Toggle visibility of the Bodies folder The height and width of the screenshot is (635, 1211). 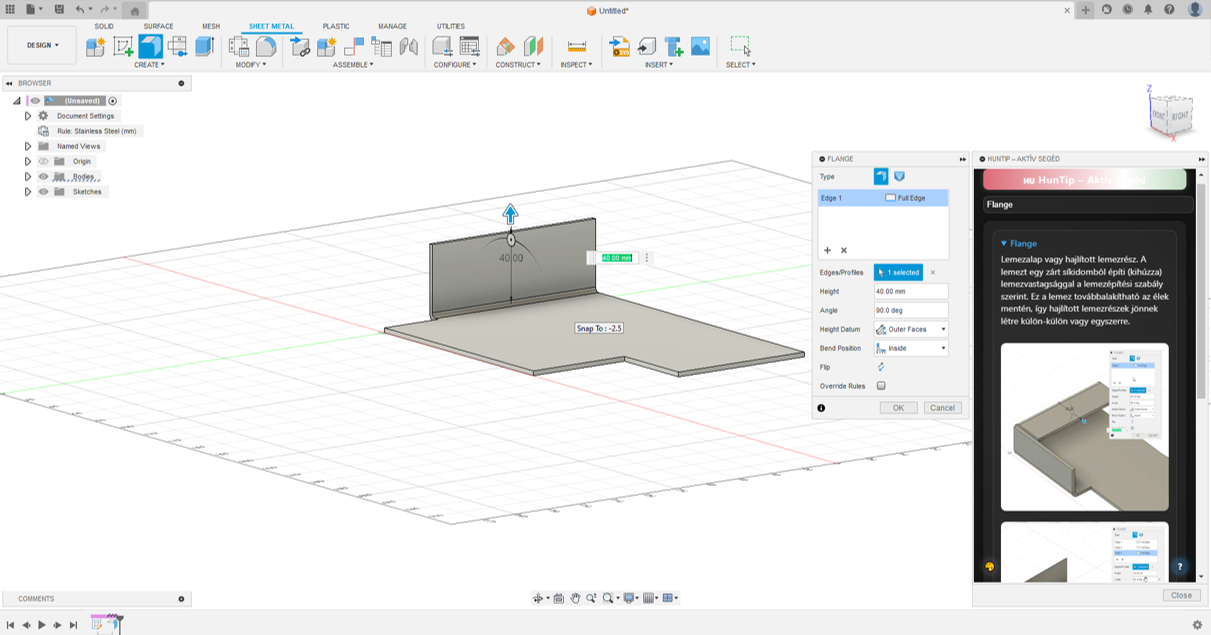click(43, 176)
